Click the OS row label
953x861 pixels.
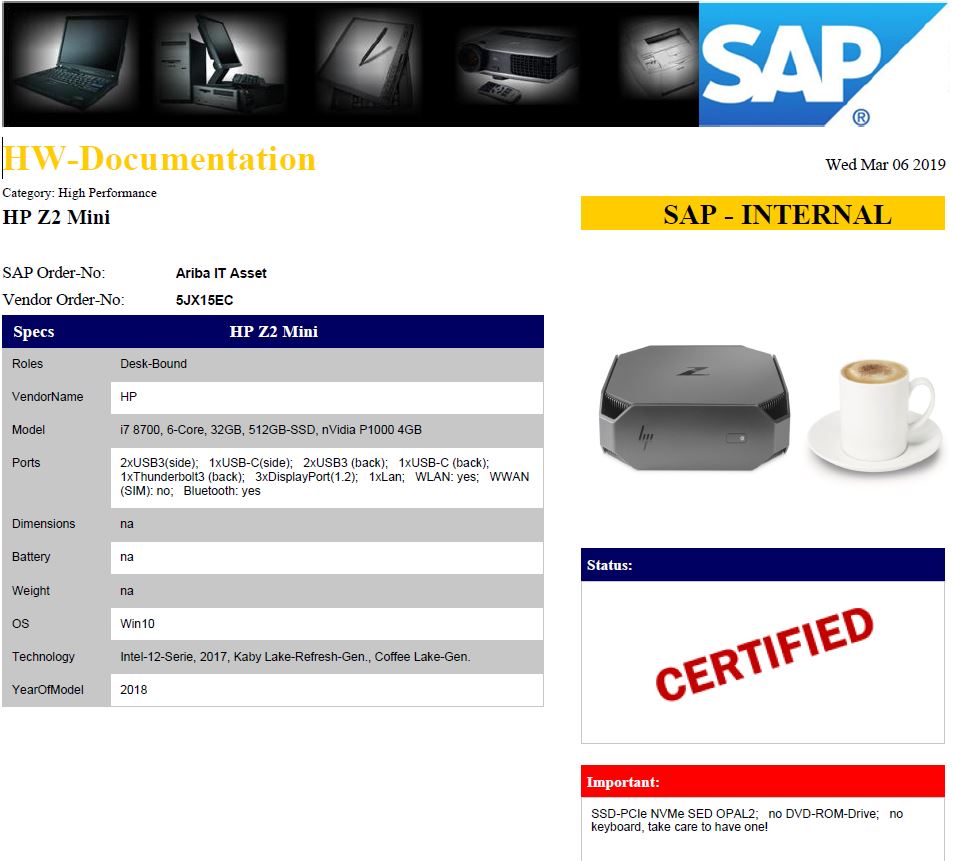[x=21, y=623]
